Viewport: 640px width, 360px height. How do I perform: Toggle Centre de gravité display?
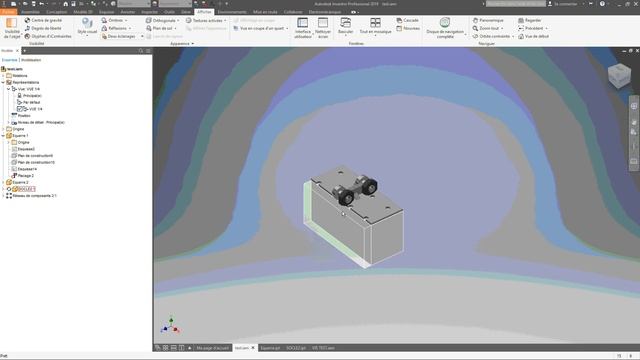43,20
